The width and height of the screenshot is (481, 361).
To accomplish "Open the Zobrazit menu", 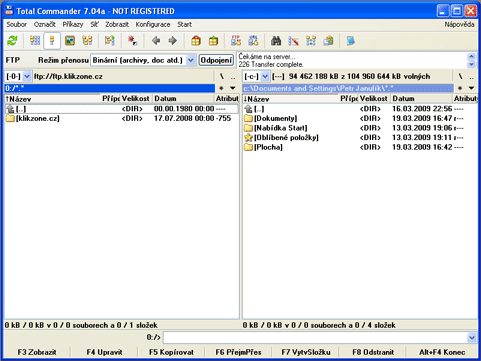I will (x=117, y=24).
